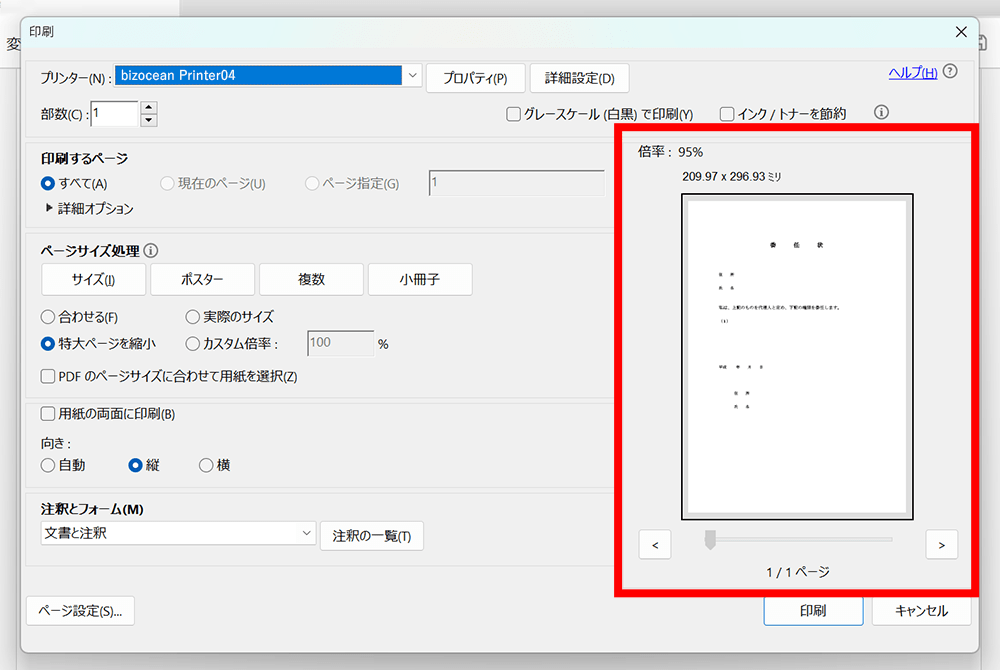Click the ink/toner saving info icon

(881, 113)
